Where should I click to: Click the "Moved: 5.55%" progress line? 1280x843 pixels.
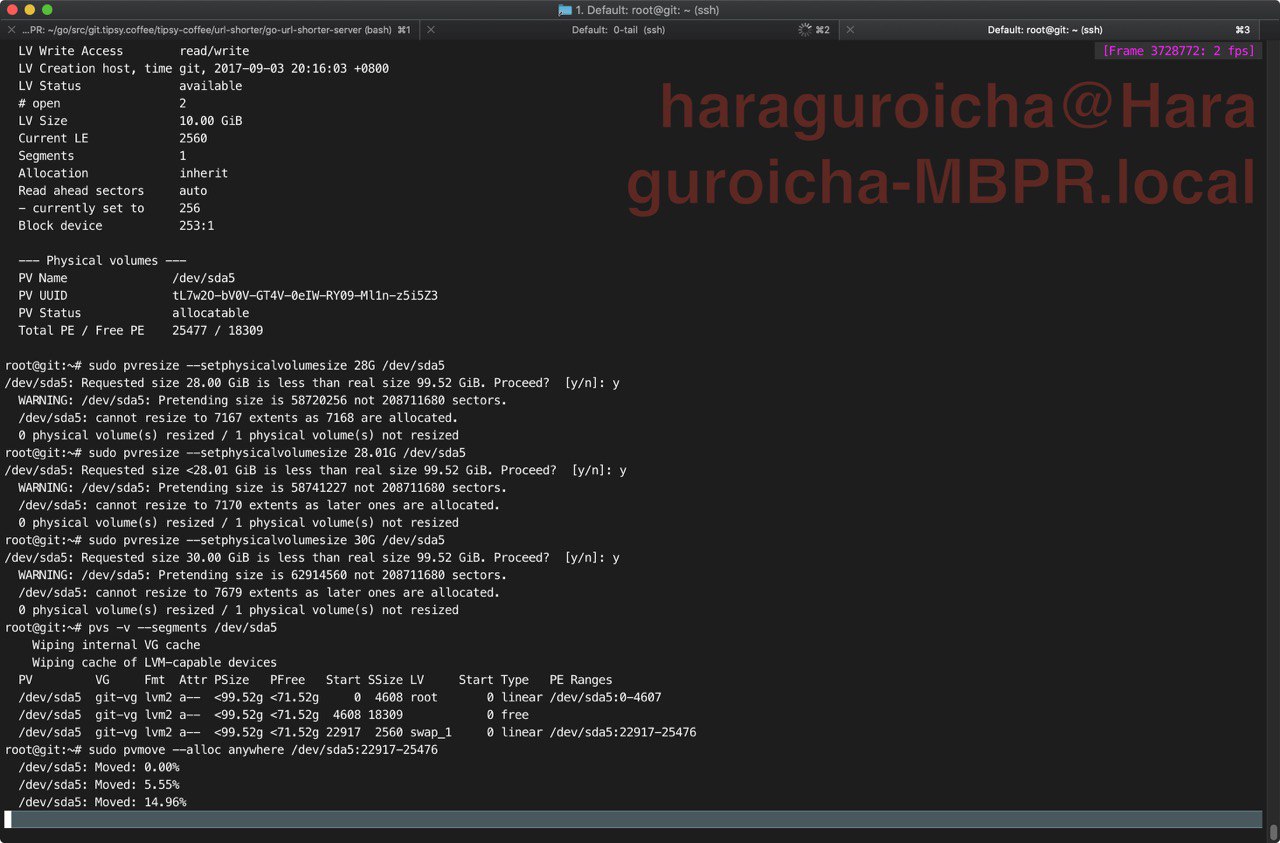[99, 785]
